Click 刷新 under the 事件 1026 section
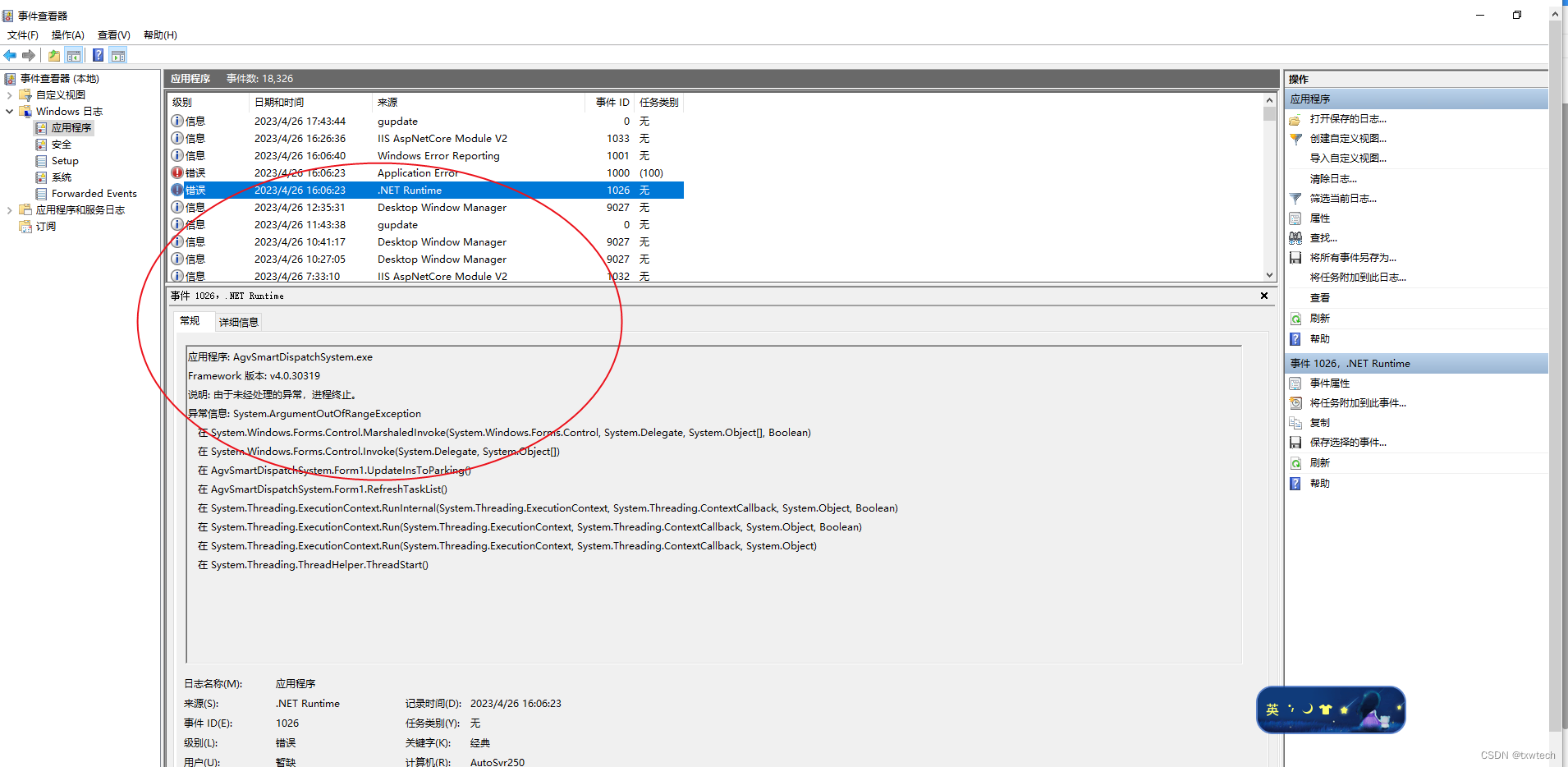 pyautogui.click(x=1319, y=463)
